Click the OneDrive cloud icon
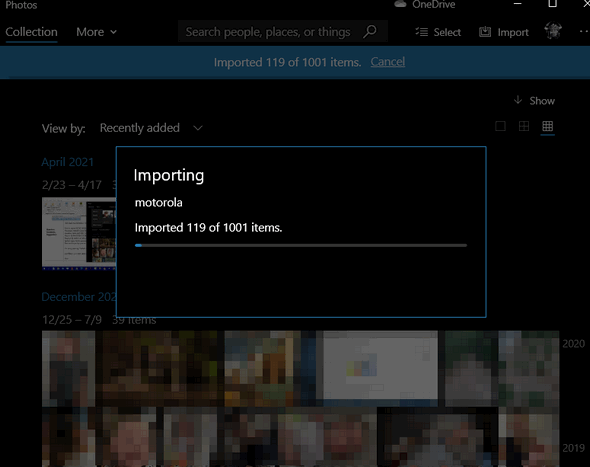Screen dimensions: 590x467 pos(400,4)
